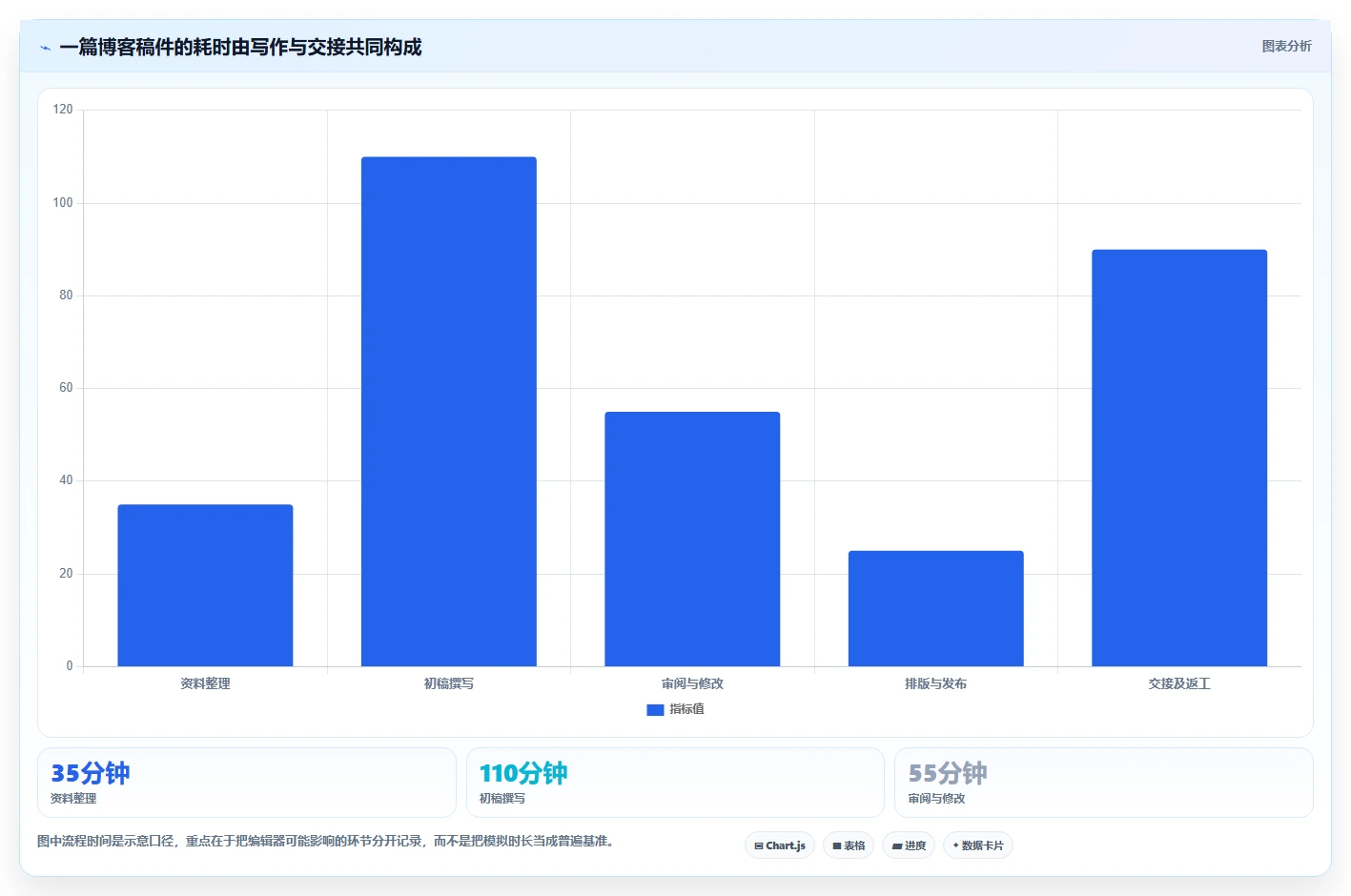Click the 图表分析 label at top right

tap(1286, 46)
